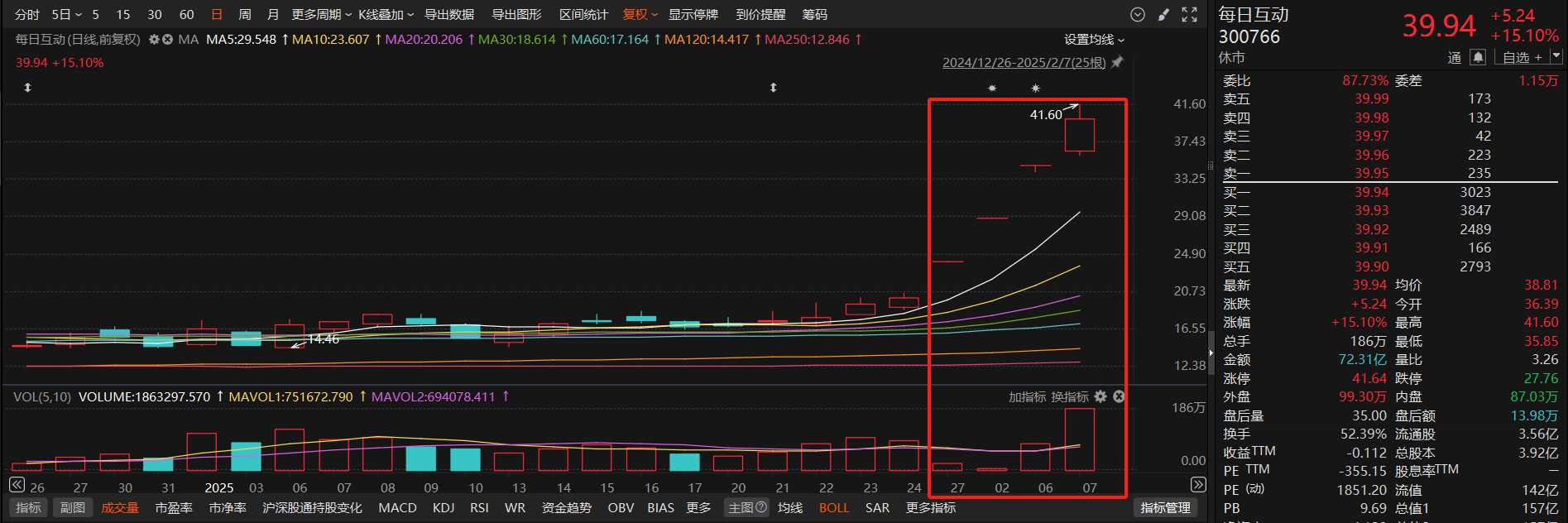1568x523 pixels.
Task: Remove MA indicator with the X icon
Action: click(x=168, y=40)
